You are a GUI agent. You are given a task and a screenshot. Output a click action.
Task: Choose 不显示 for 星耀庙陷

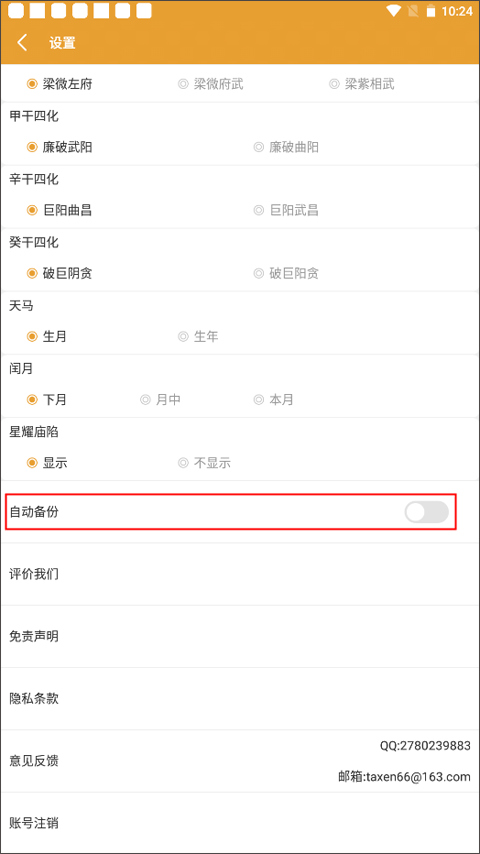click(x=204, y=463)
